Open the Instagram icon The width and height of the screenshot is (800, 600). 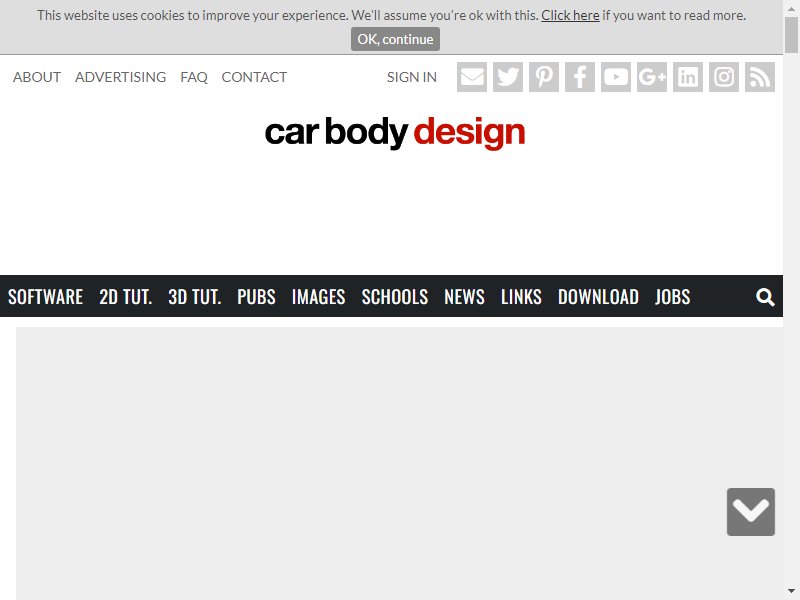point(723,77)
